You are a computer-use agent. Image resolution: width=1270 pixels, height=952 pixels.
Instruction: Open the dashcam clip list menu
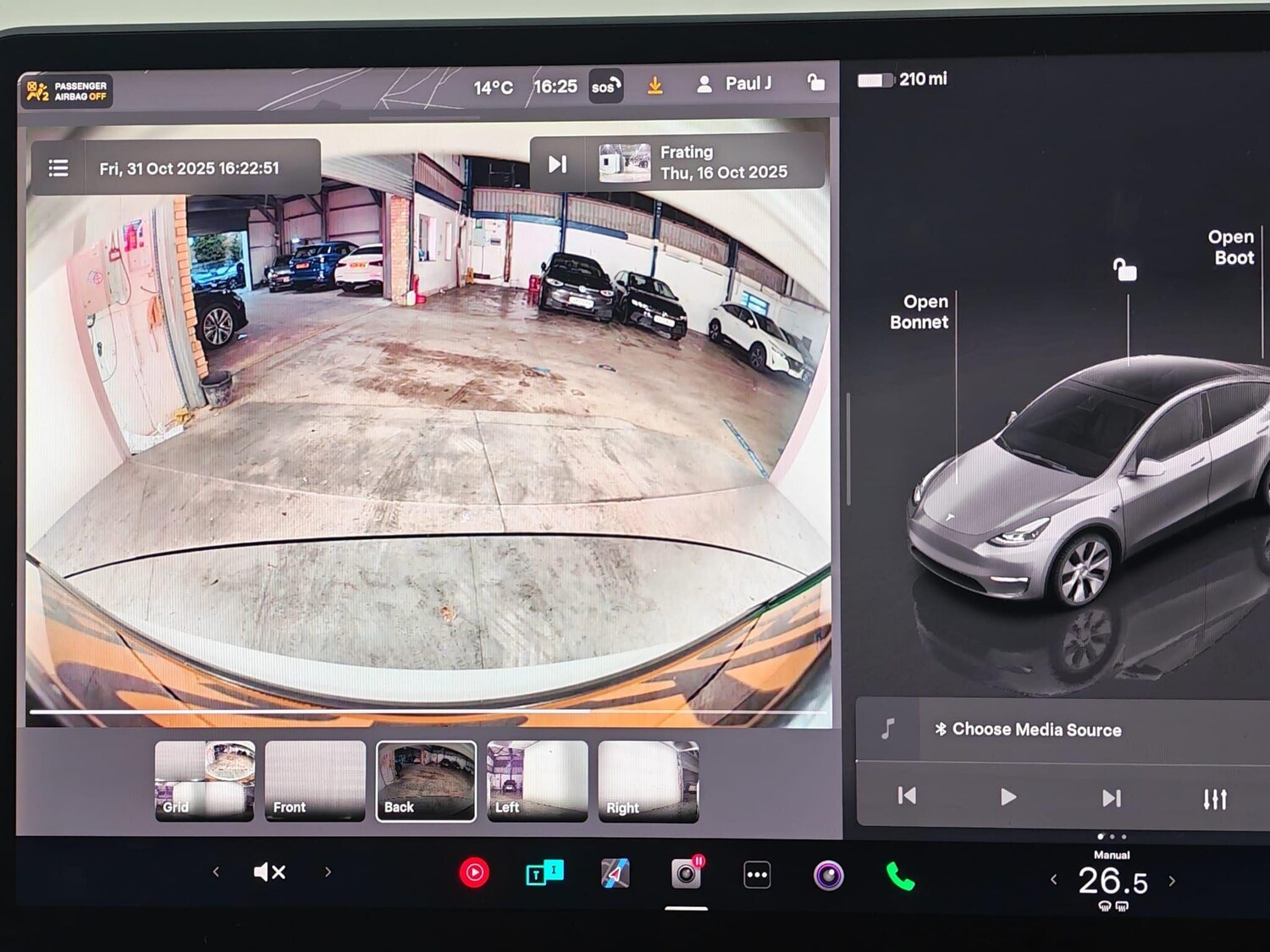[x=58, y=168]
